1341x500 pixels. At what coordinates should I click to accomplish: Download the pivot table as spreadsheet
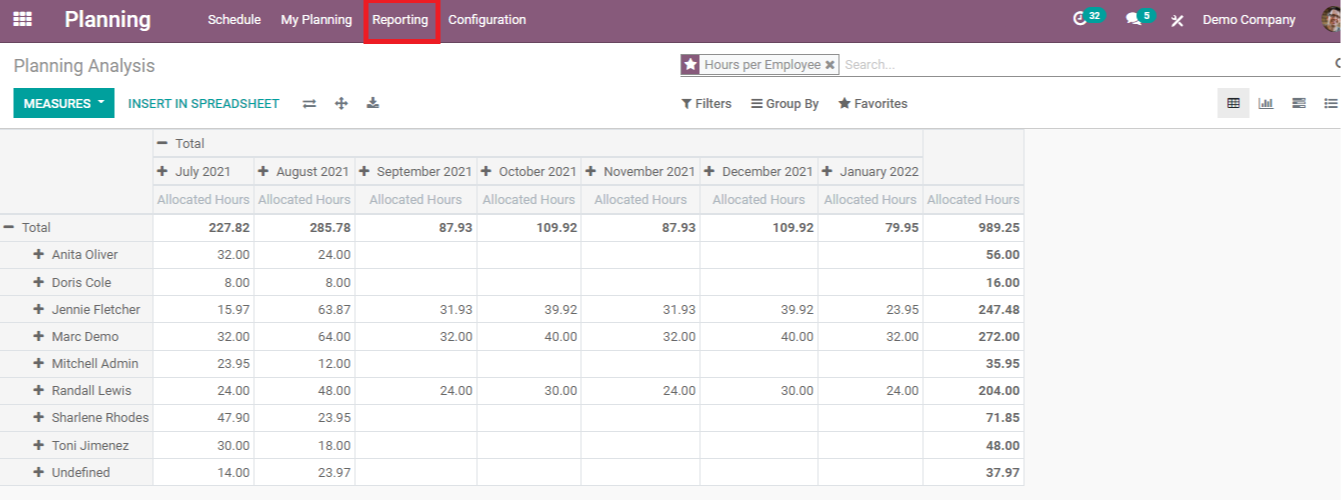(x=373, y=103)
